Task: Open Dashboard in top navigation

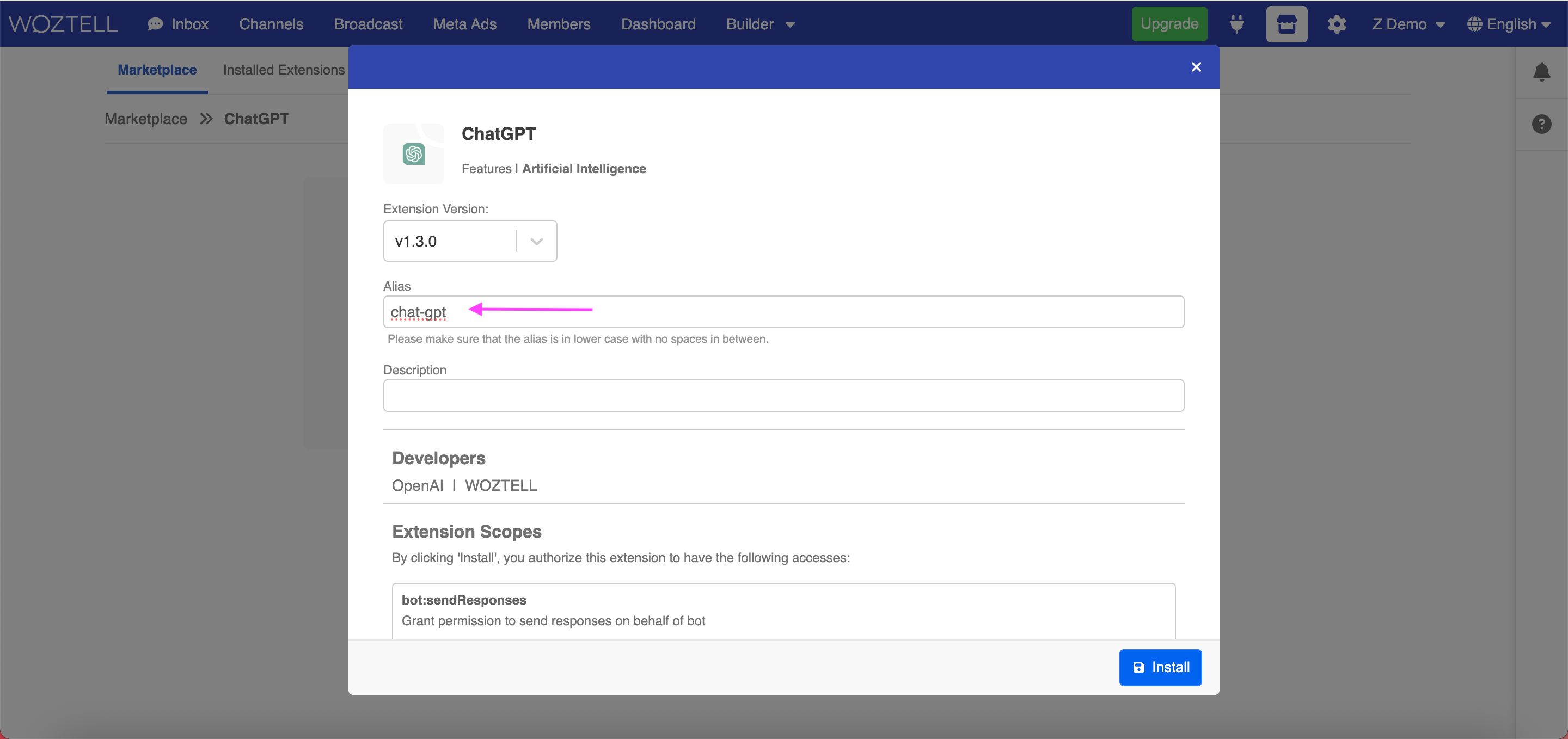Action: click(x=658, y=24)
